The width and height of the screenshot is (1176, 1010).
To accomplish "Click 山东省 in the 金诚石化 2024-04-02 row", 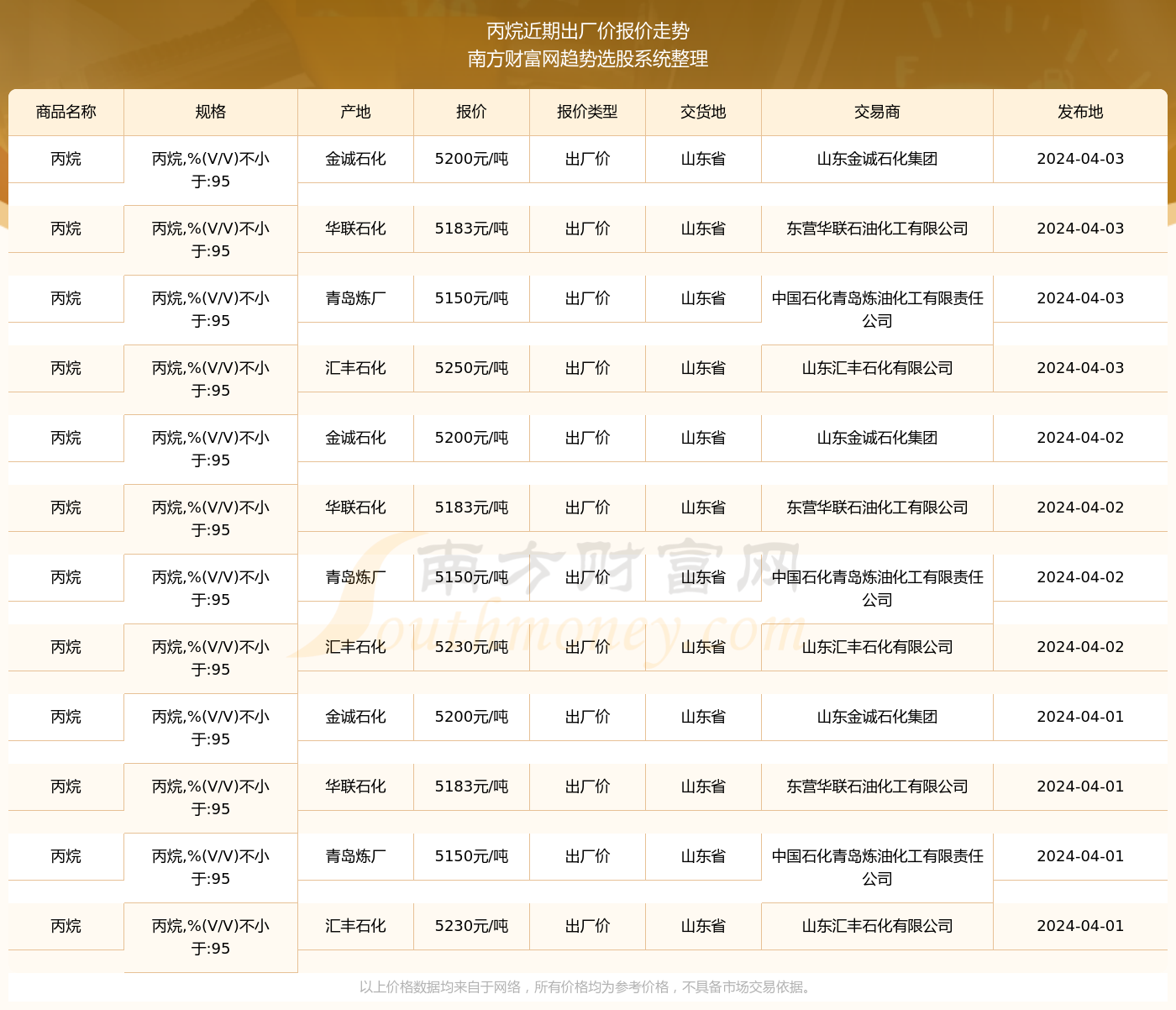I will coord(703,438).
